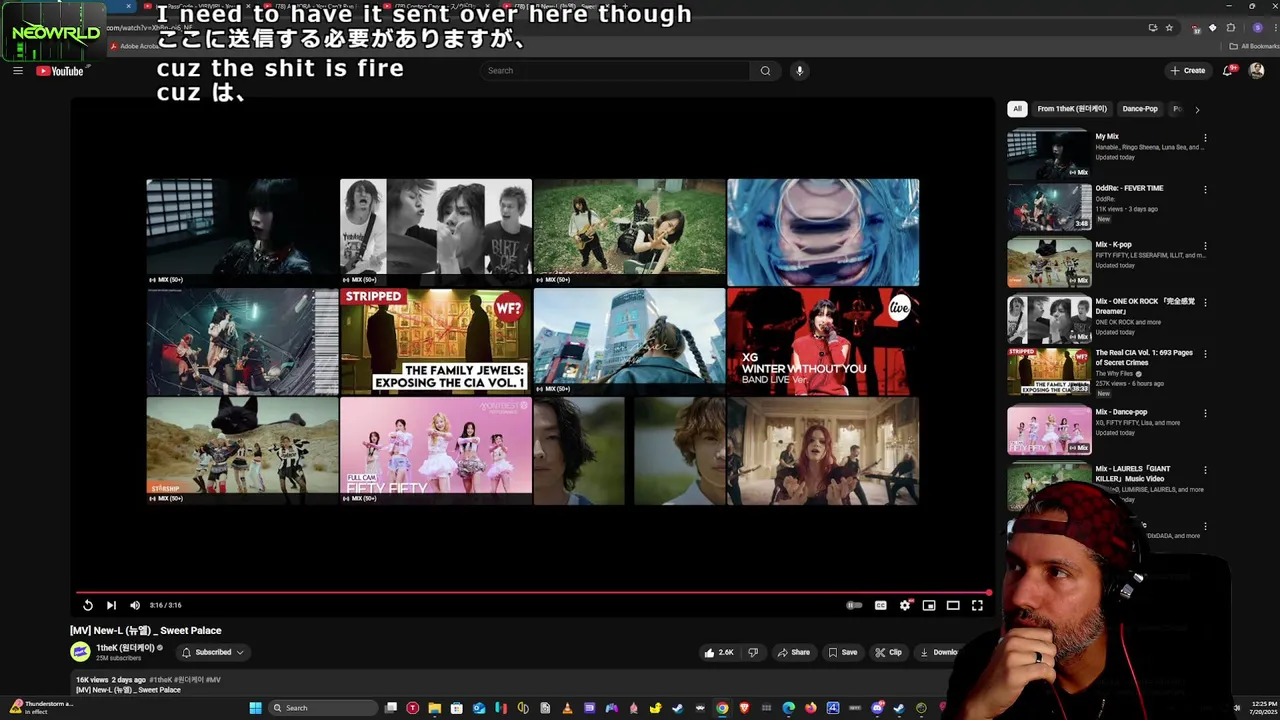1280x720 pixels.
Task: Enter fullscreen mode
Action: pos(977,605)
